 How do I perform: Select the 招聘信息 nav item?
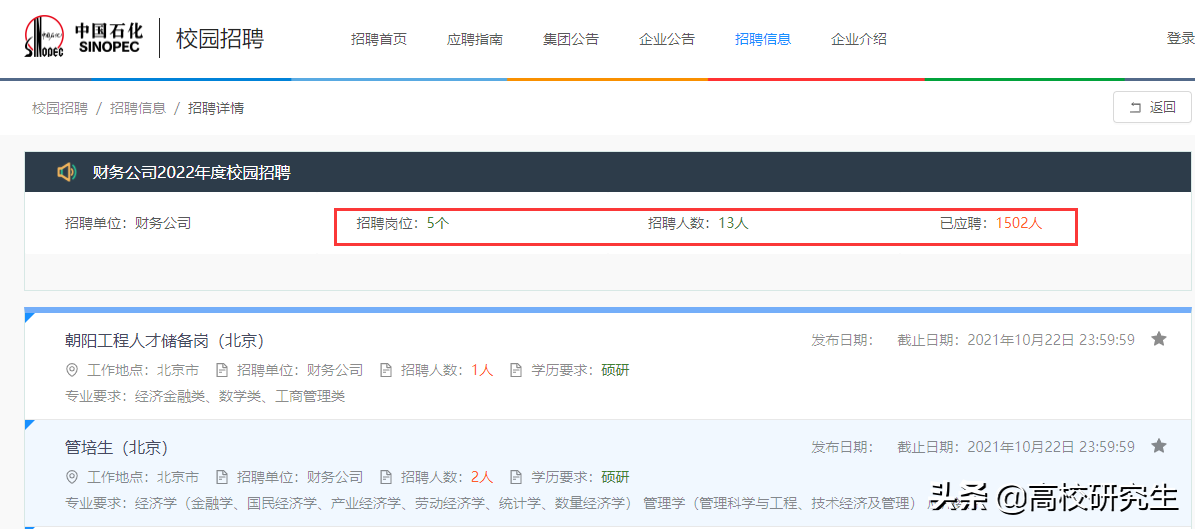point(763,39)
